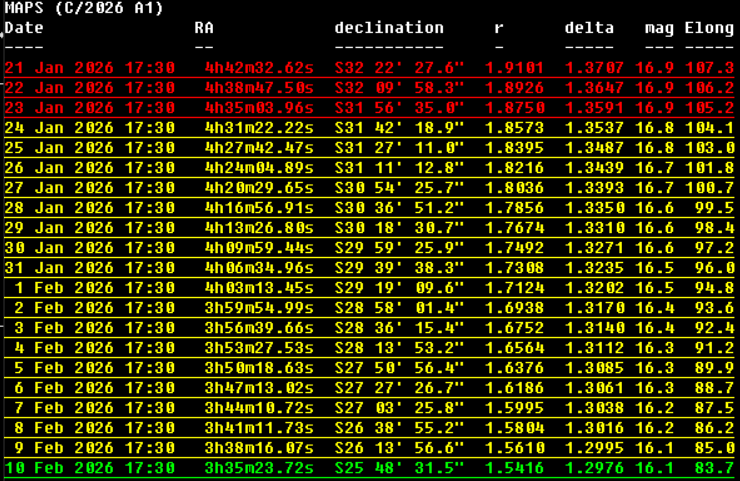Click the mag column header
The width and height of the screenshot is (740, 481).
[659, 28]
